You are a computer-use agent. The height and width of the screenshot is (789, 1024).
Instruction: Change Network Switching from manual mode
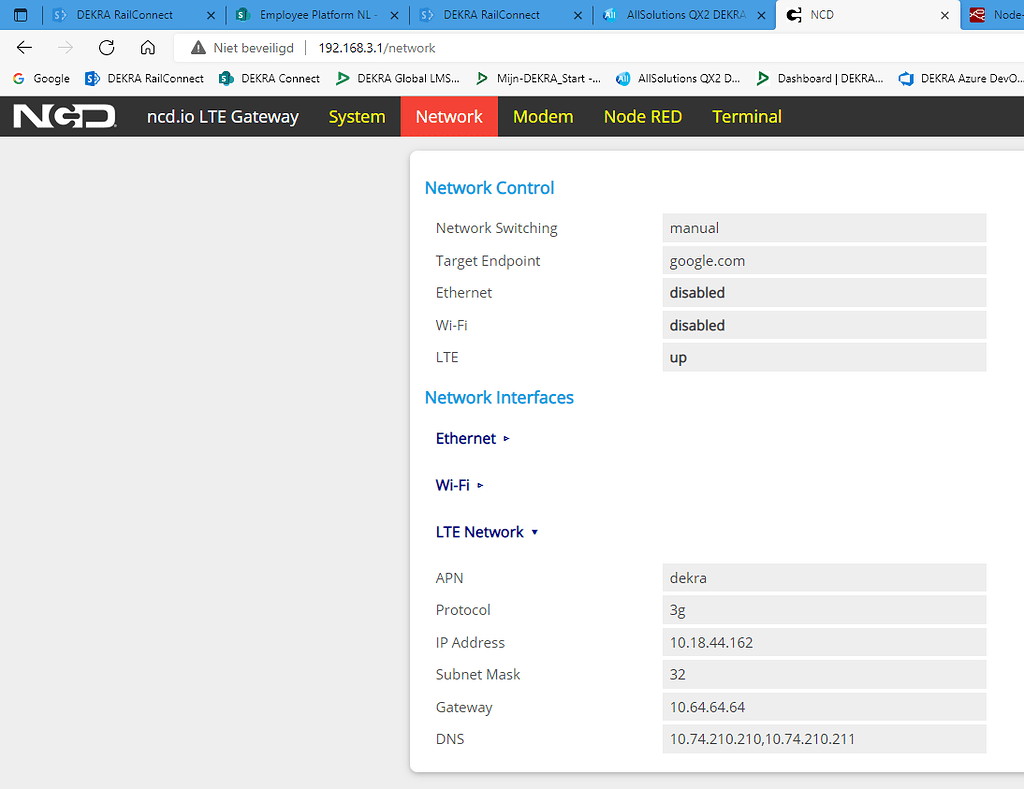(x=824, y=228)
